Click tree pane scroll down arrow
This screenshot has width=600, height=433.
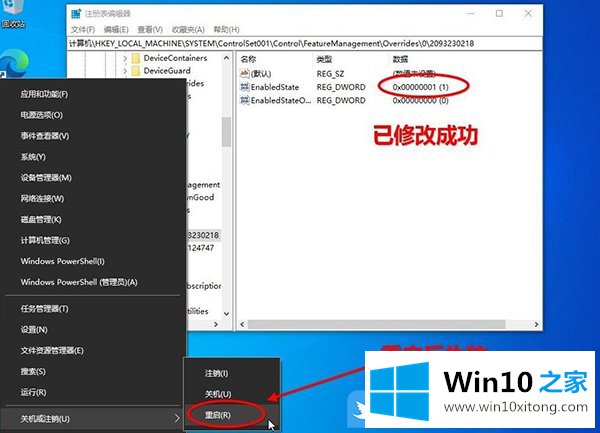[x=226, y=314]
